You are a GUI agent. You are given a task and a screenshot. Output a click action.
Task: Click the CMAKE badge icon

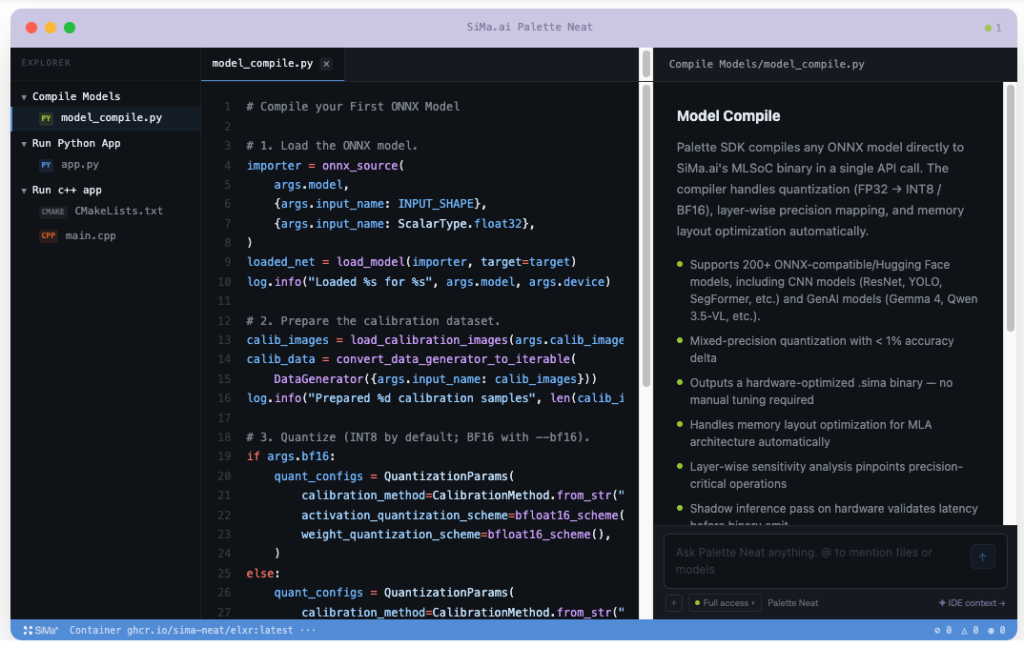click(x=52, y=212)
